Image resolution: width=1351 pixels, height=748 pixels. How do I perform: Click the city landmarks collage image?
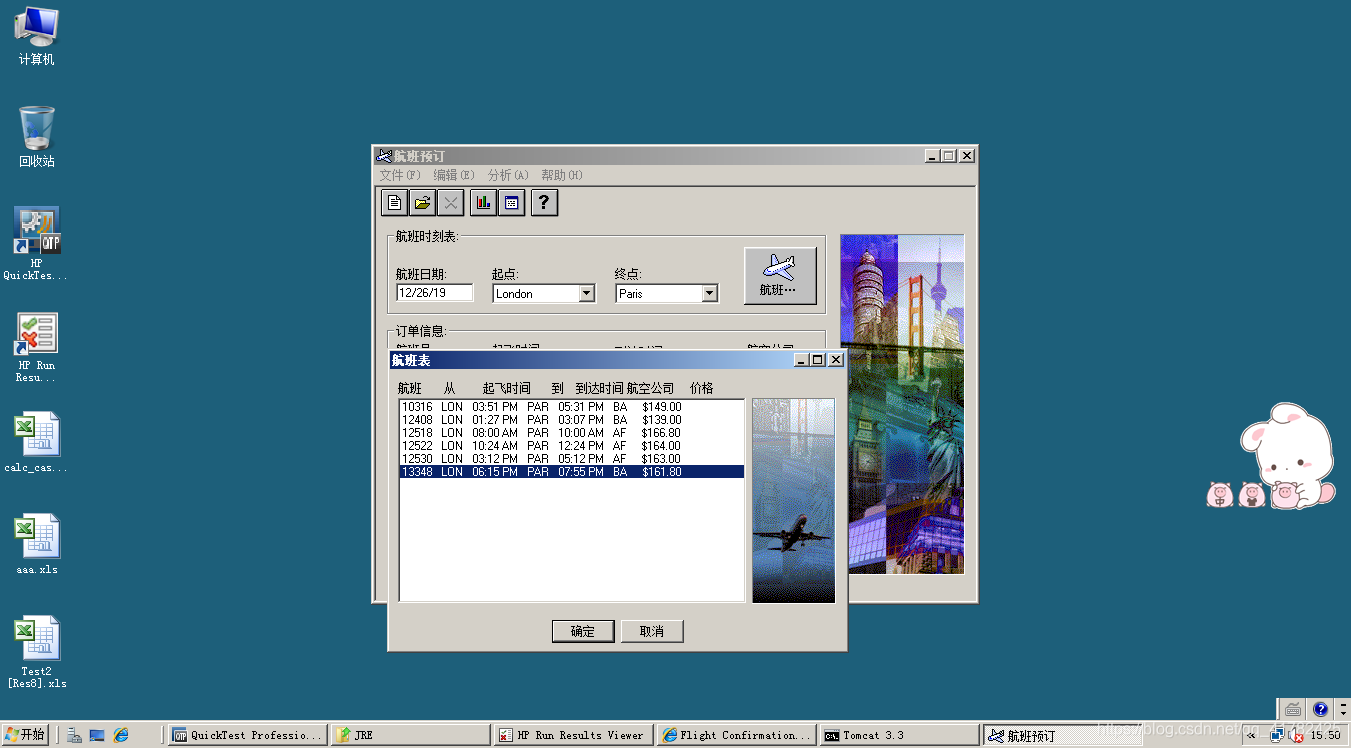[902, 404]
